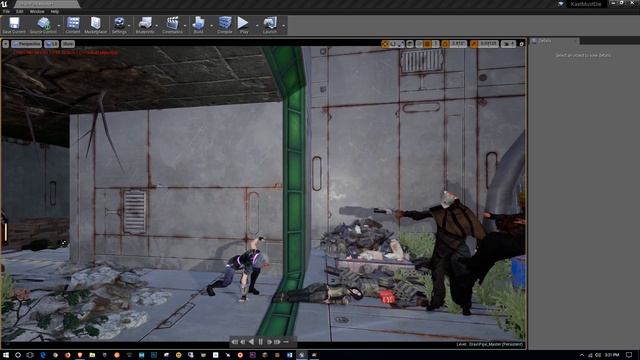Open scale snap value dropdown
This screenshot has width=640, height=360.
pyautogui.click(x=489, y=44)
